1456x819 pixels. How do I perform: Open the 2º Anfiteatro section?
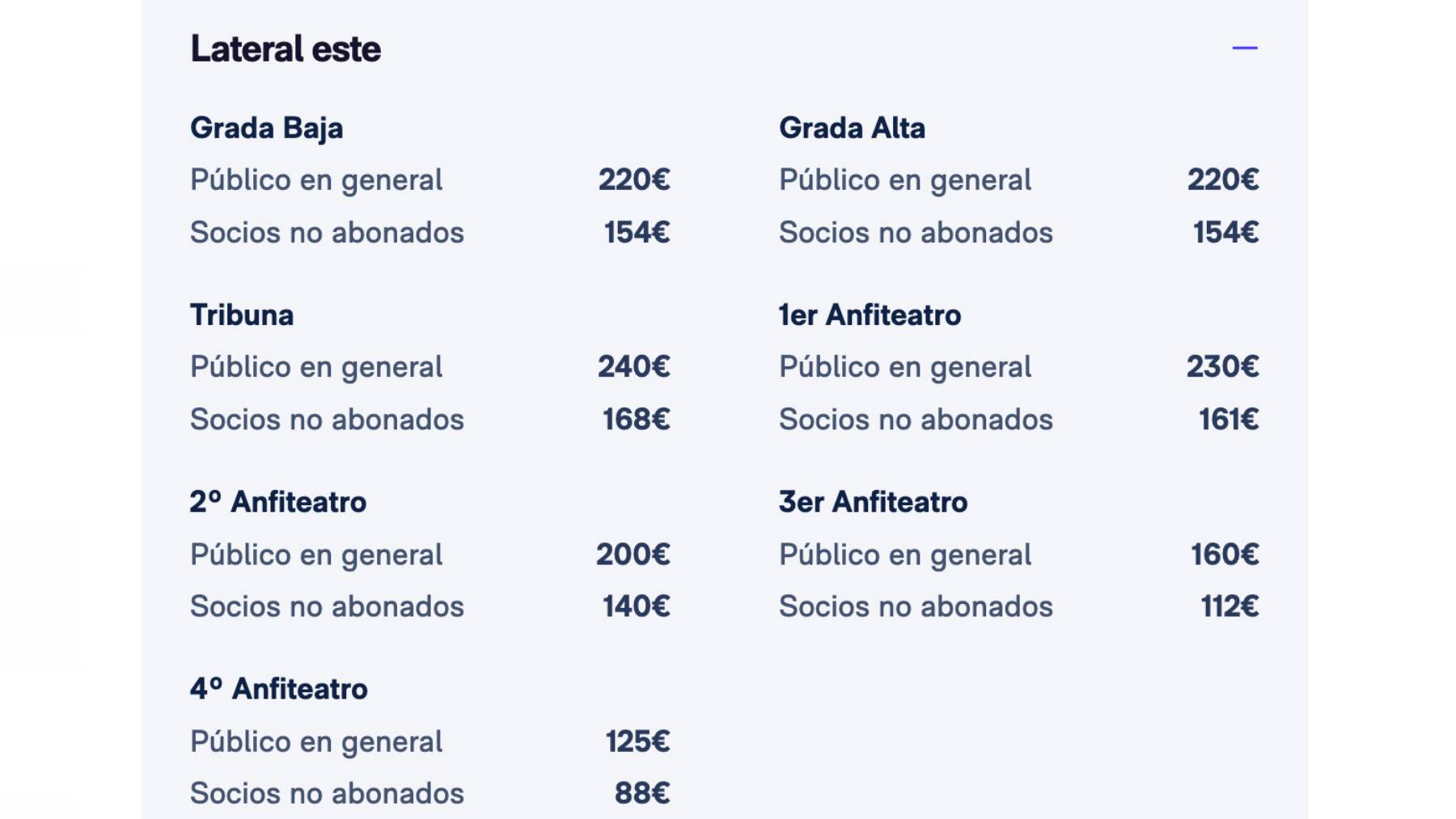278,501
